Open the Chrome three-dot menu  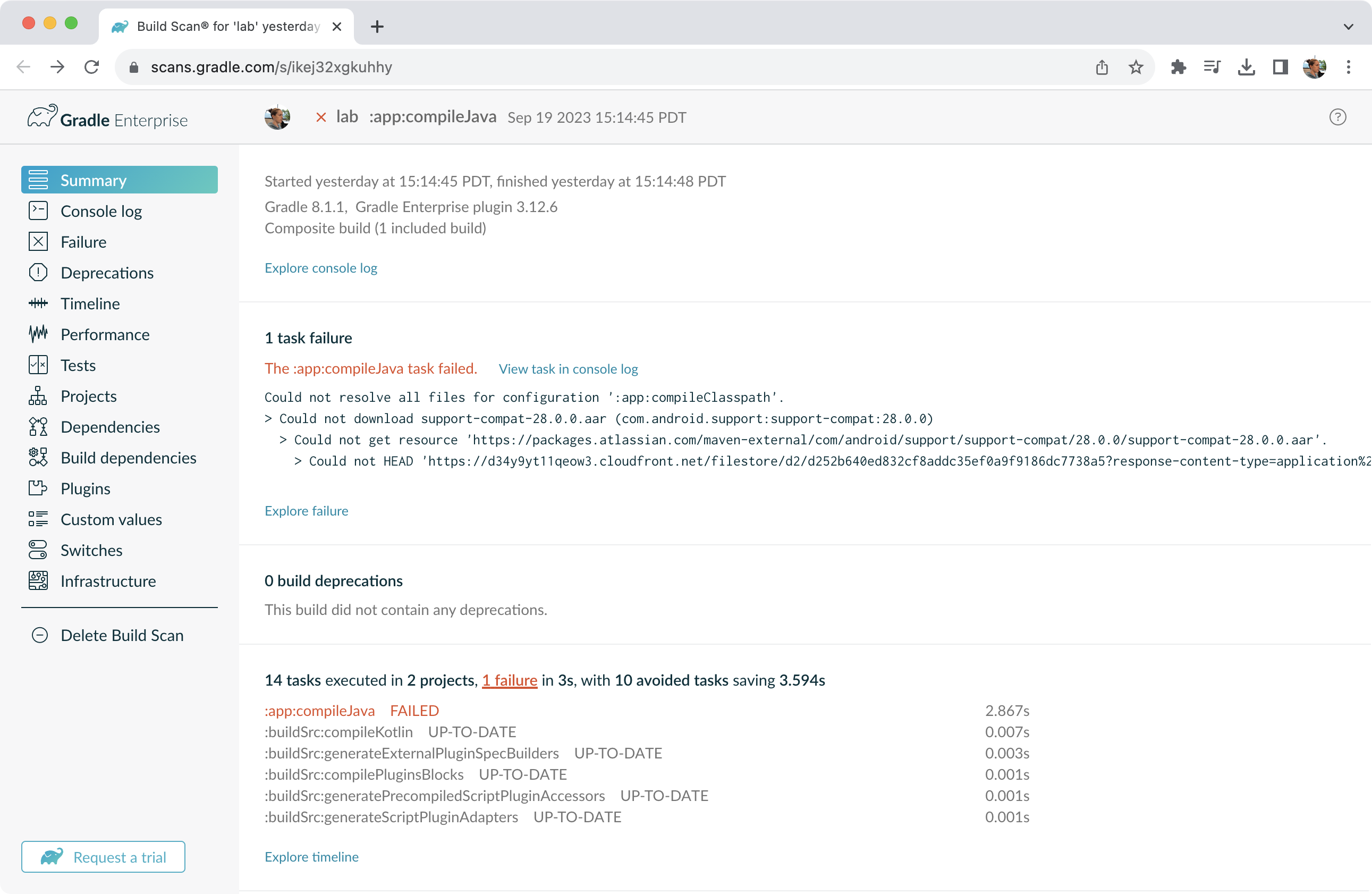[x=1348, y=68]
